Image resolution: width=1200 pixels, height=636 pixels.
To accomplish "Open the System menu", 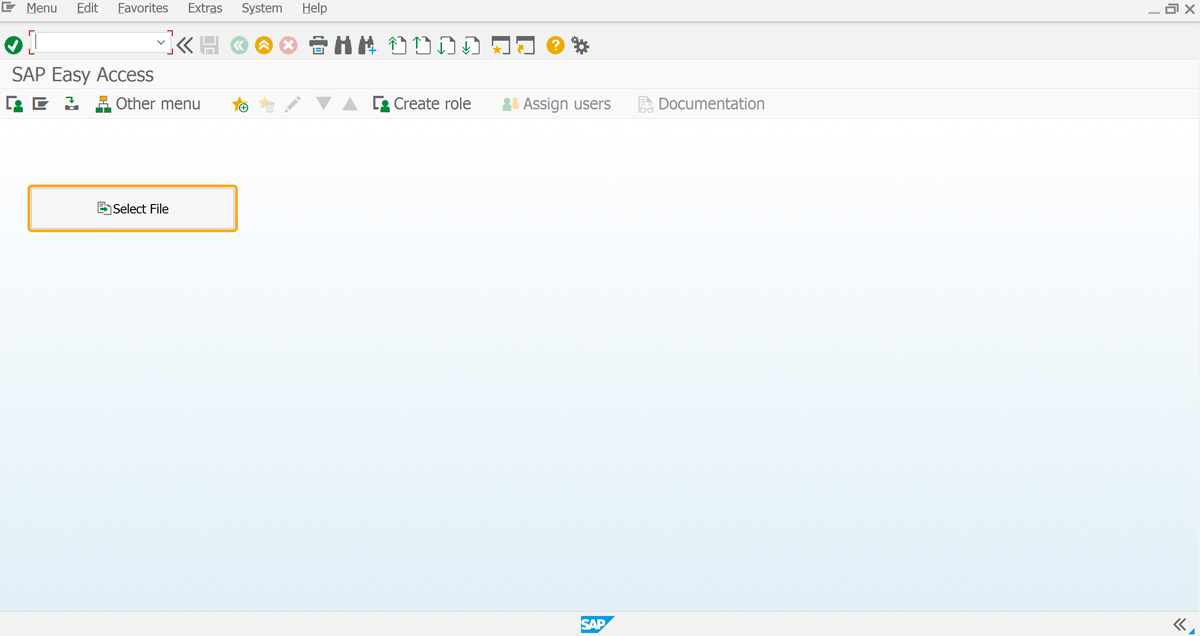I will tap(262, 8).
